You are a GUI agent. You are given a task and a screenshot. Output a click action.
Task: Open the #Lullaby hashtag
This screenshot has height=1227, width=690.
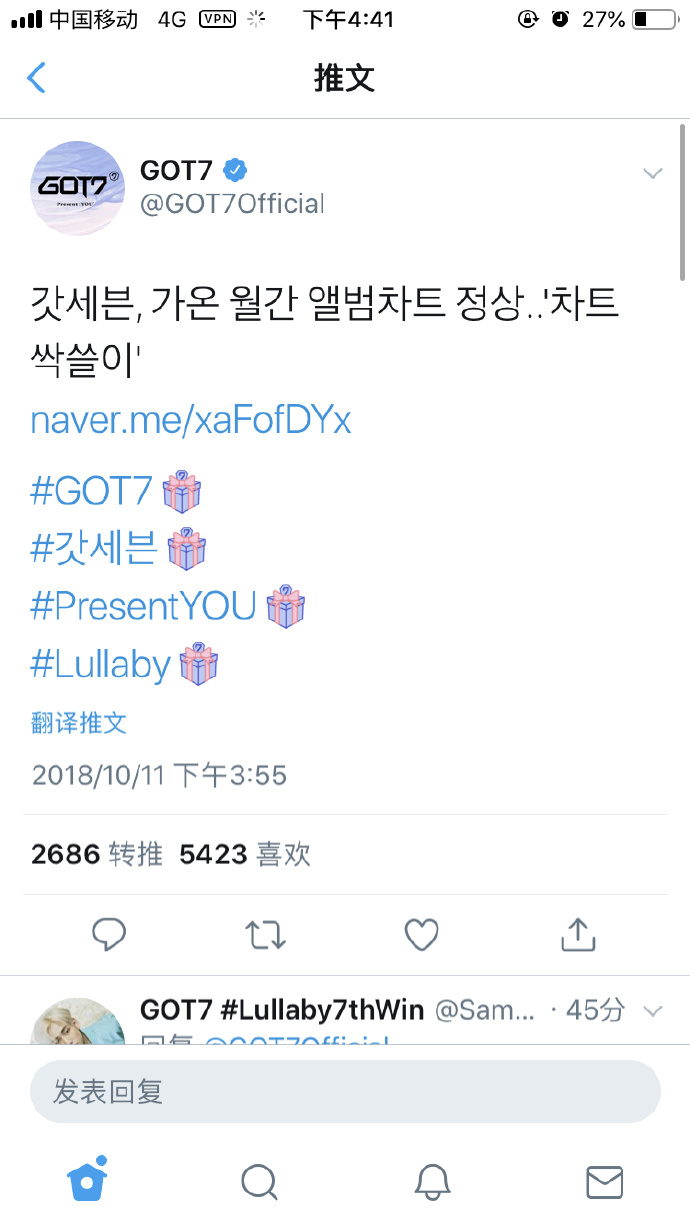[x=101, y=664]
